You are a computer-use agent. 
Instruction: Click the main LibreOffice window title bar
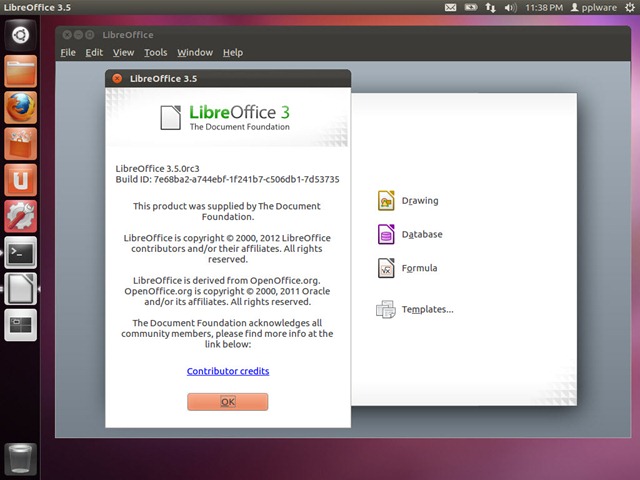click(x=343, y=35)
